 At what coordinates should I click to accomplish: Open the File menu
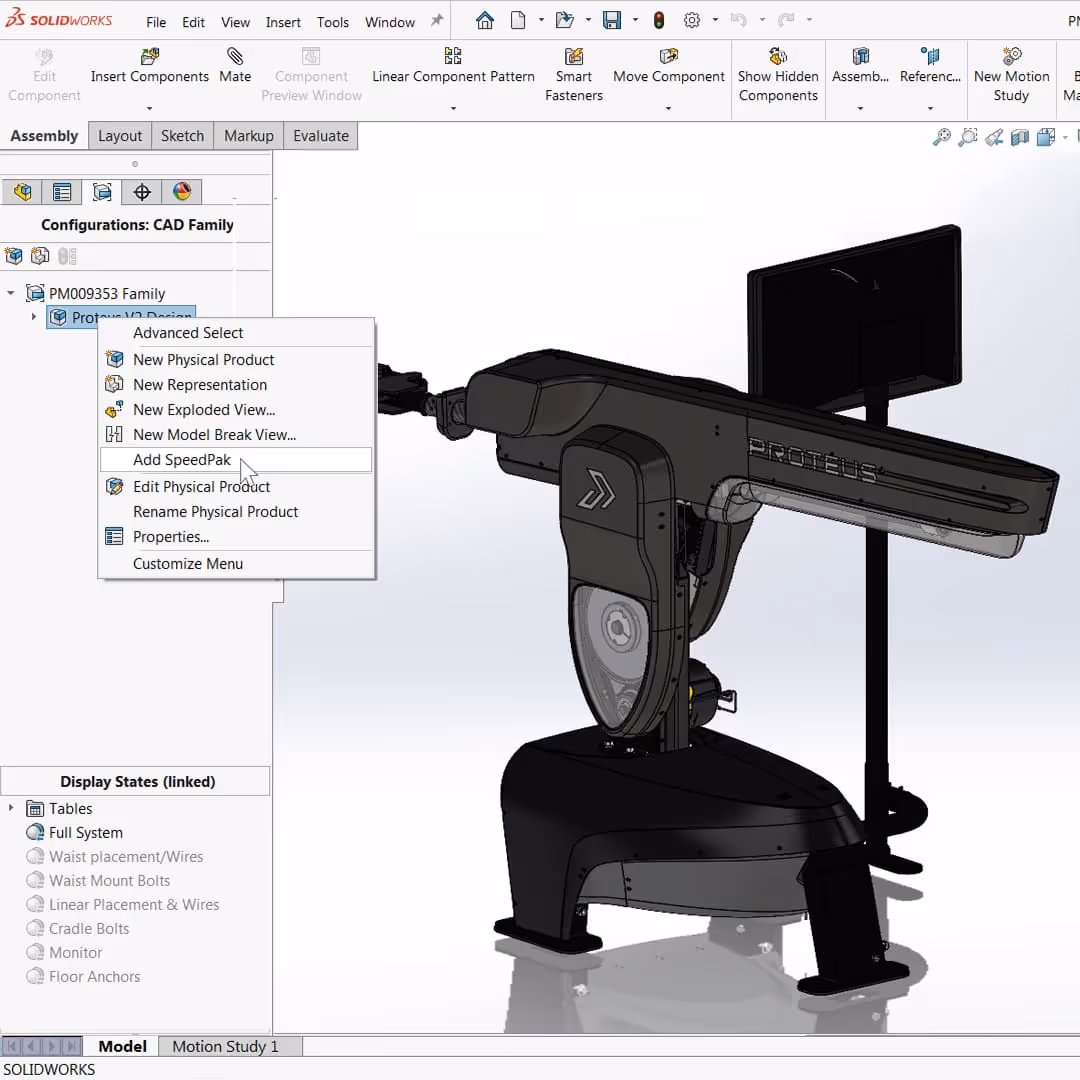[x=156, y=22]
